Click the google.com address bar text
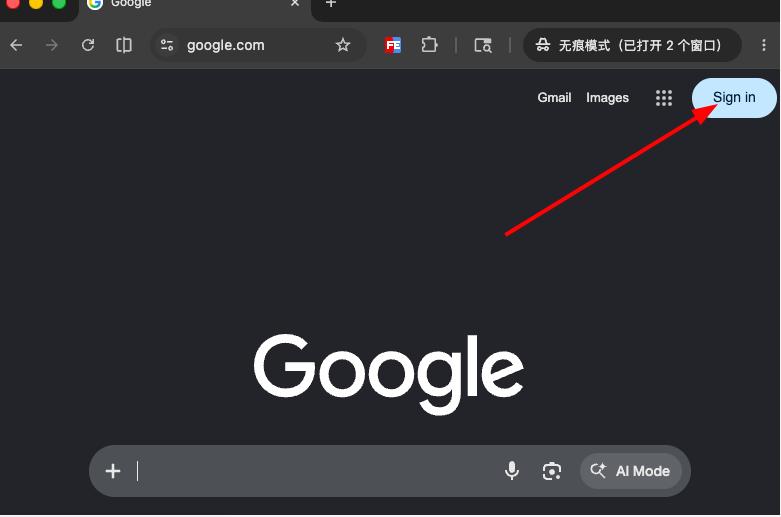Screen dimensions: 781x517 point(226,45)
